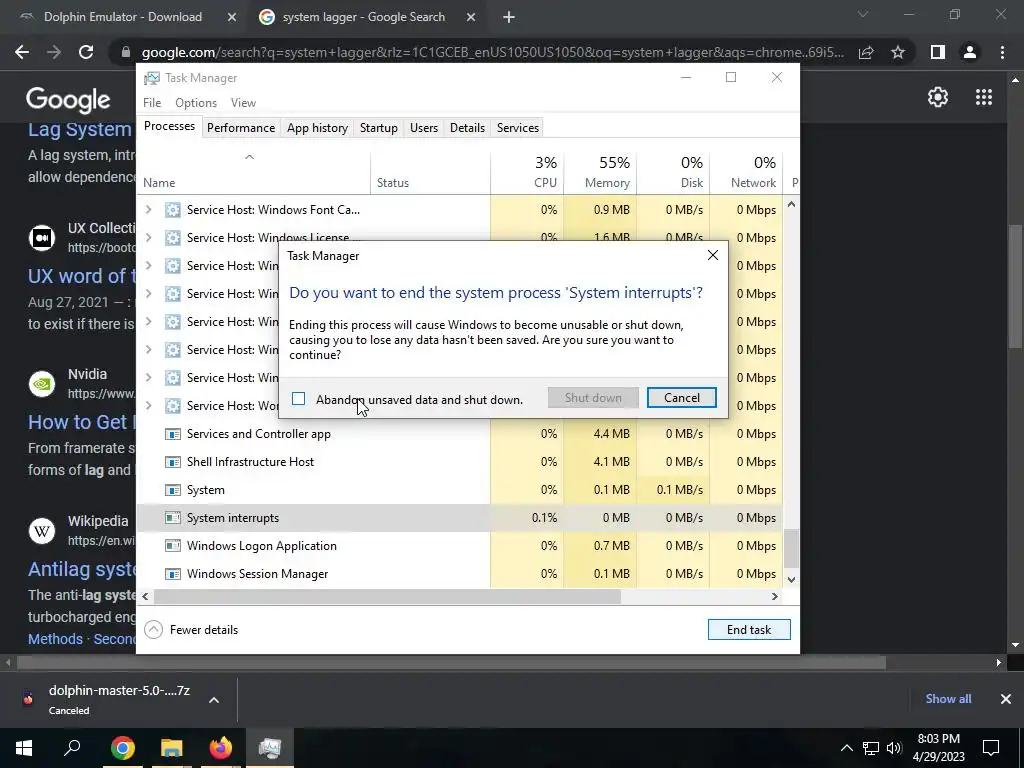Sort processes by Memory column
1024x768 pixels.
point(600,172)
